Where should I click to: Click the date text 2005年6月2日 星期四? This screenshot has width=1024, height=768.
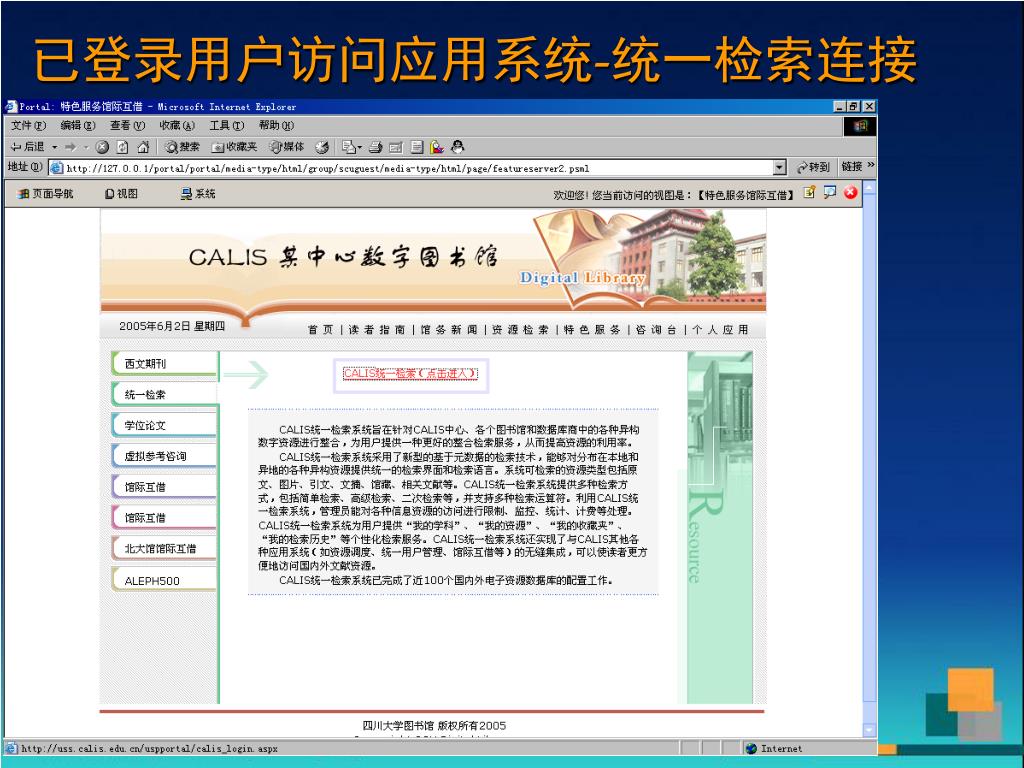point(172,326)
